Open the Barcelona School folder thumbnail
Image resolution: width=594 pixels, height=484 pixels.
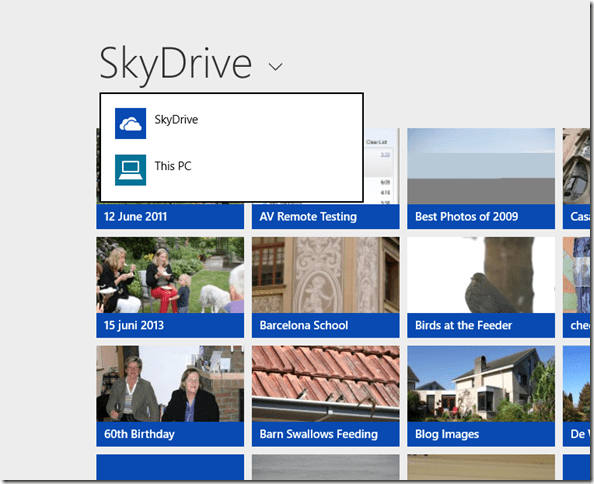pyautogui.click(x=325, y=275)
